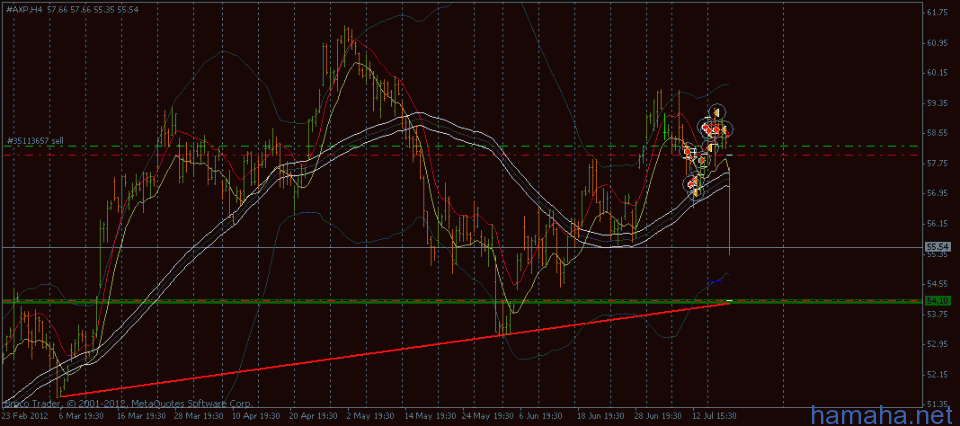Click the 55.54 current price tag

click(937, 246)
